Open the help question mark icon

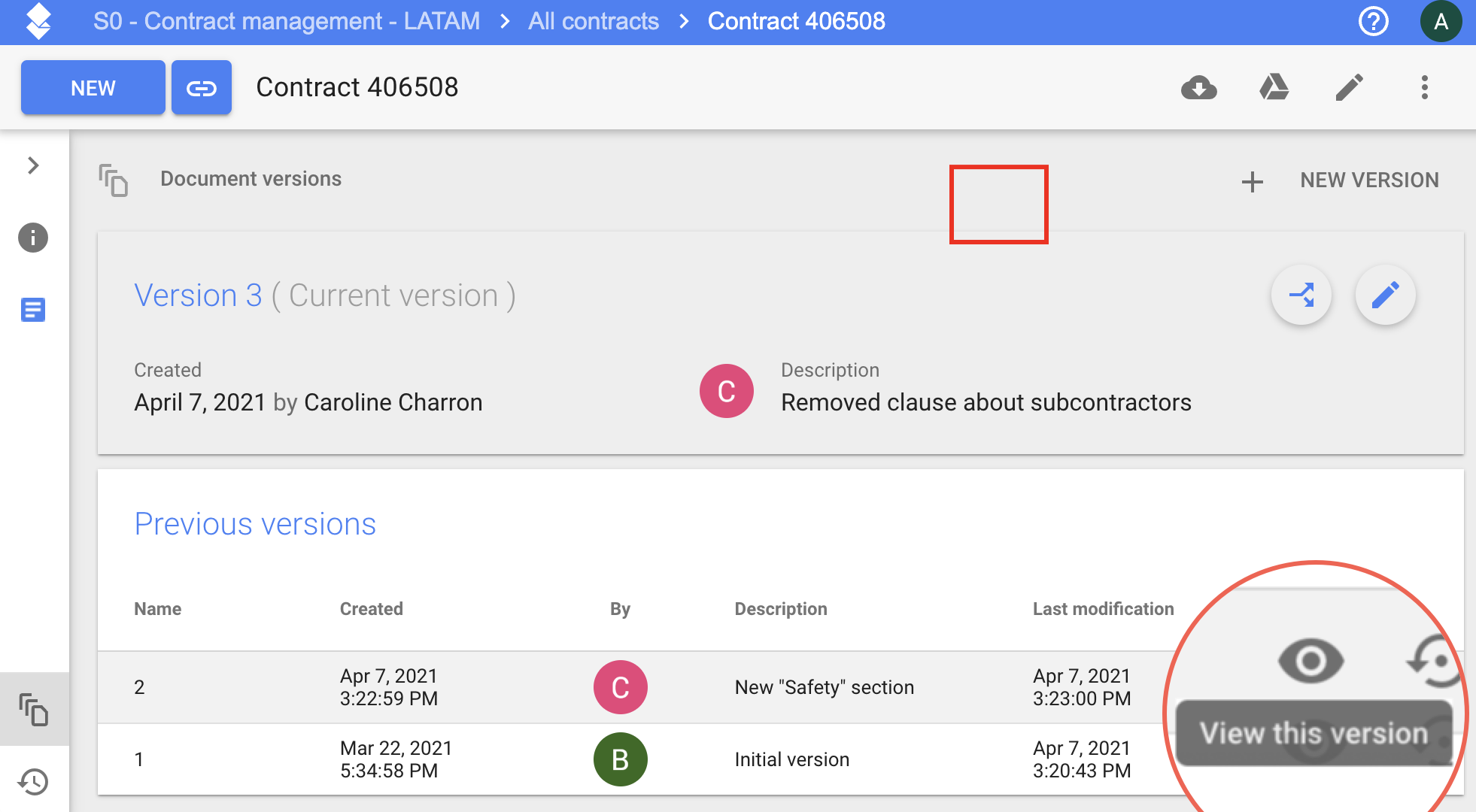[1373, 21]
